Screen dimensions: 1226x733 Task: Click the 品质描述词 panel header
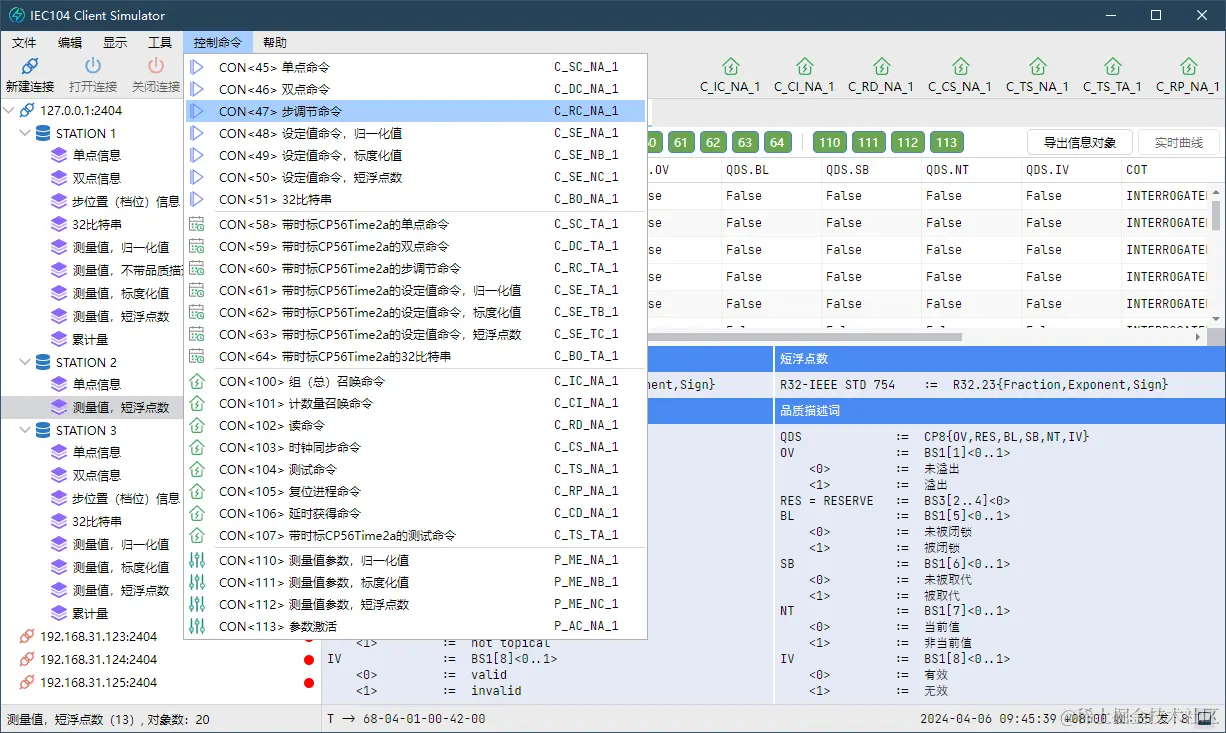pyautogui.click(x=998, y=411)
